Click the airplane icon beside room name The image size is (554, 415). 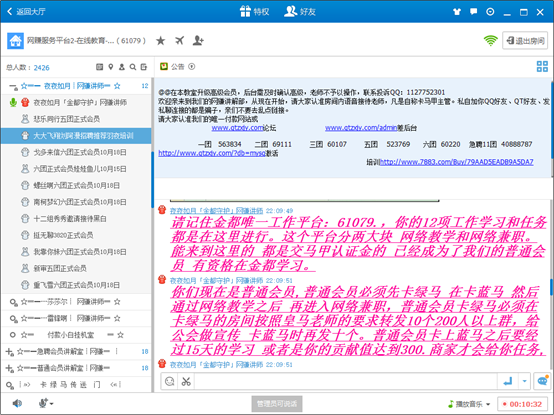179,40
